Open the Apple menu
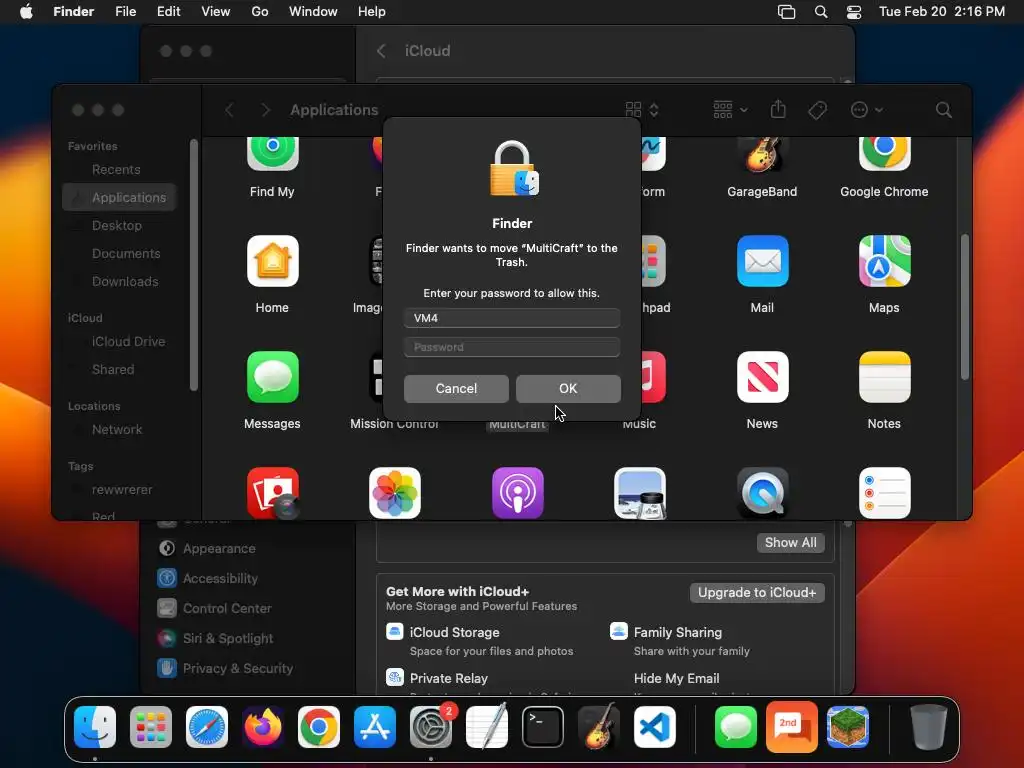 [26, 12]
